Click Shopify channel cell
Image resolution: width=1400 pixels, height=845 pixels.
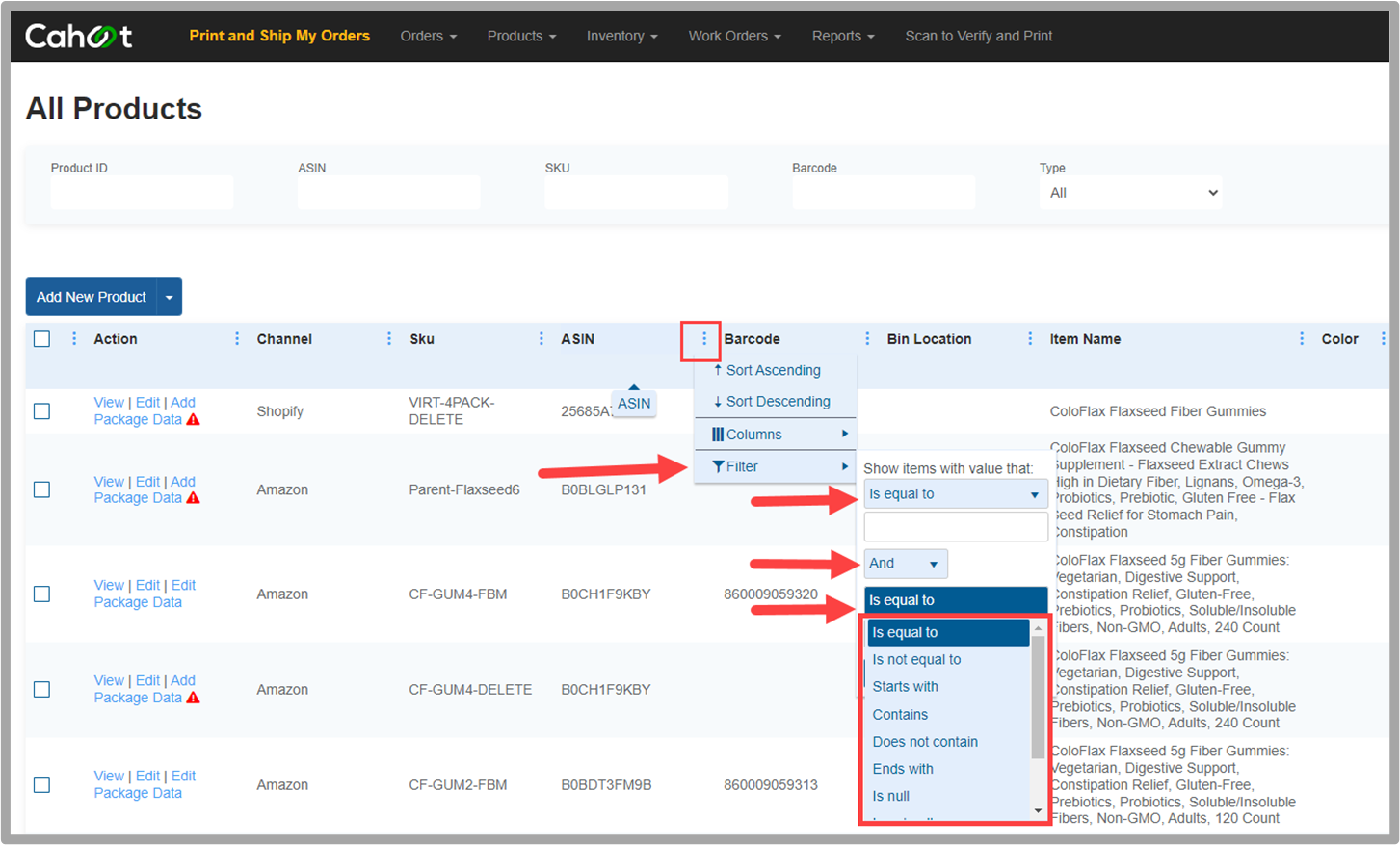280,411
